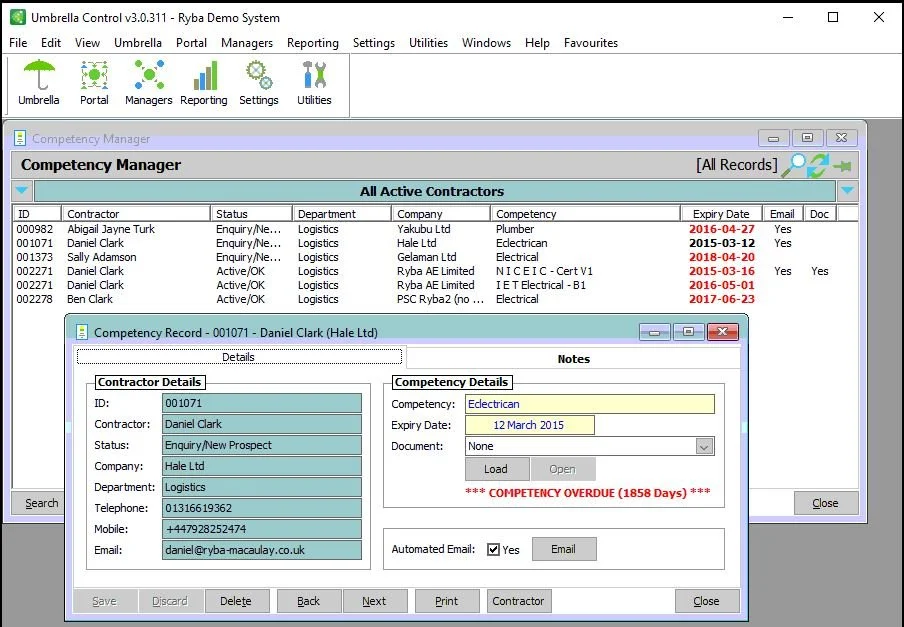
Task: Sort by the Expiry Date column header
Action: [x=721, y=214]
